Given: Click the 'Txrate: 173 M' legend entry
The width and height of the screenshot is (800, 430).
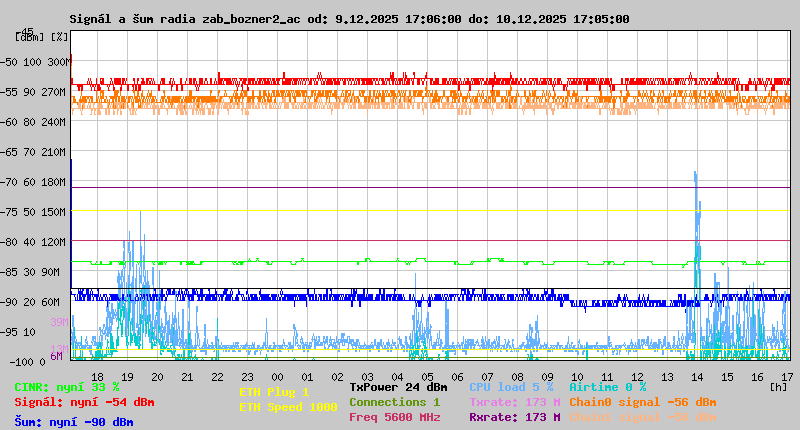Looking at the screenshot, I should (515, 402).
